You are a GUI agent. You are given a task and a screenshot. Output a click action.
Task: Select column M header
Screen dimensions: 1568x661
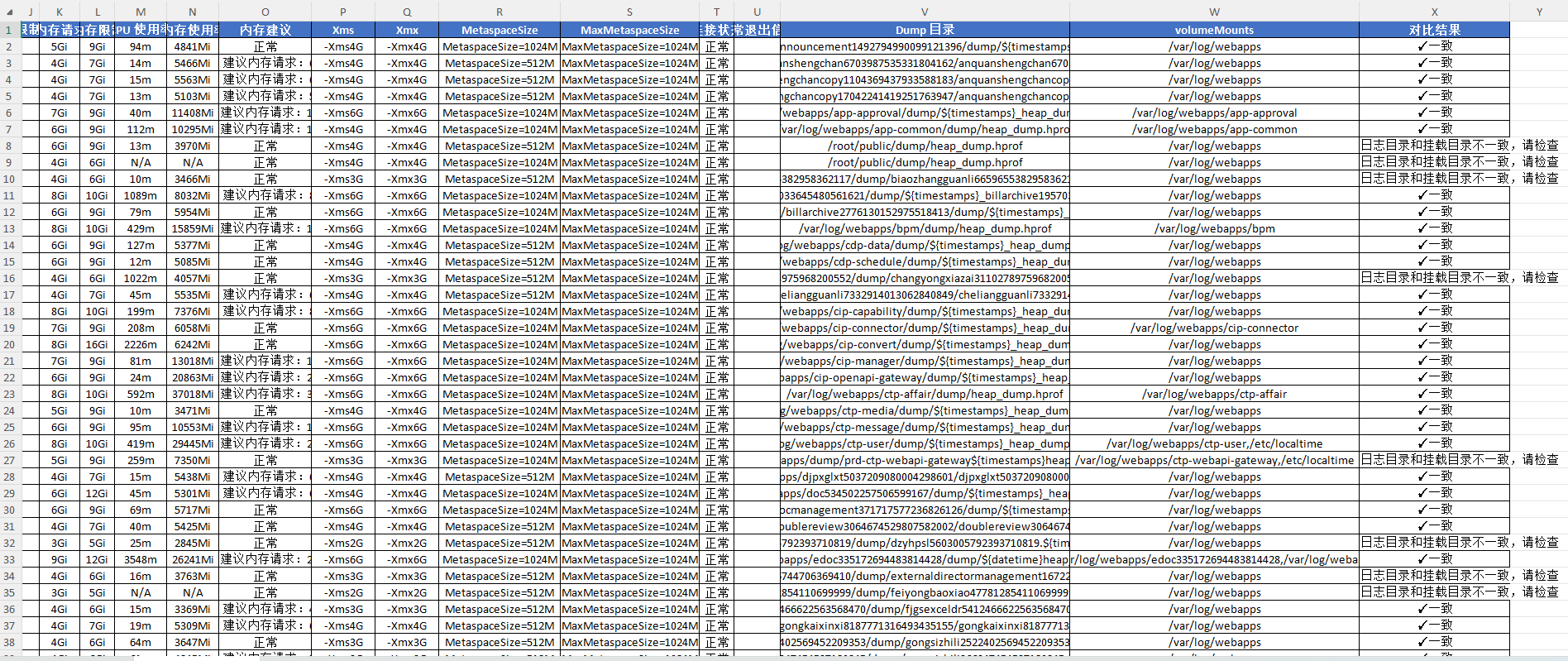(141, 12)
